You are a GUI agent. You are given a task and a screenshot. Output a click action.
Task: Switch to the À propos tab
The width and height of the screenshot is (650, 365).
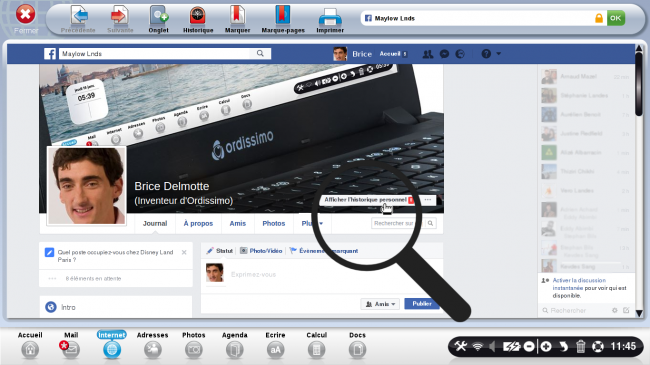pos(198,223)
